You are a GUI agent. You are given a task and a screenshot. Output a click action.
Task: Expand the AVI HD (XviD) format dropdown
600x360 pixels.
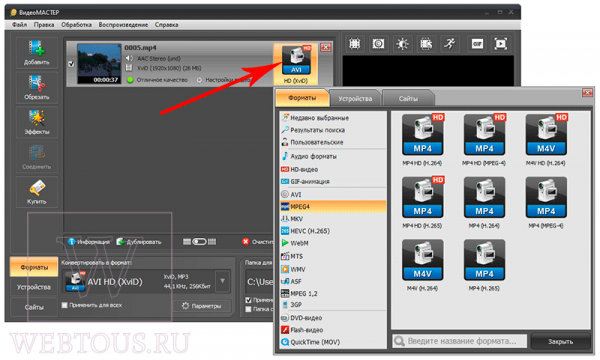[222, 281]
